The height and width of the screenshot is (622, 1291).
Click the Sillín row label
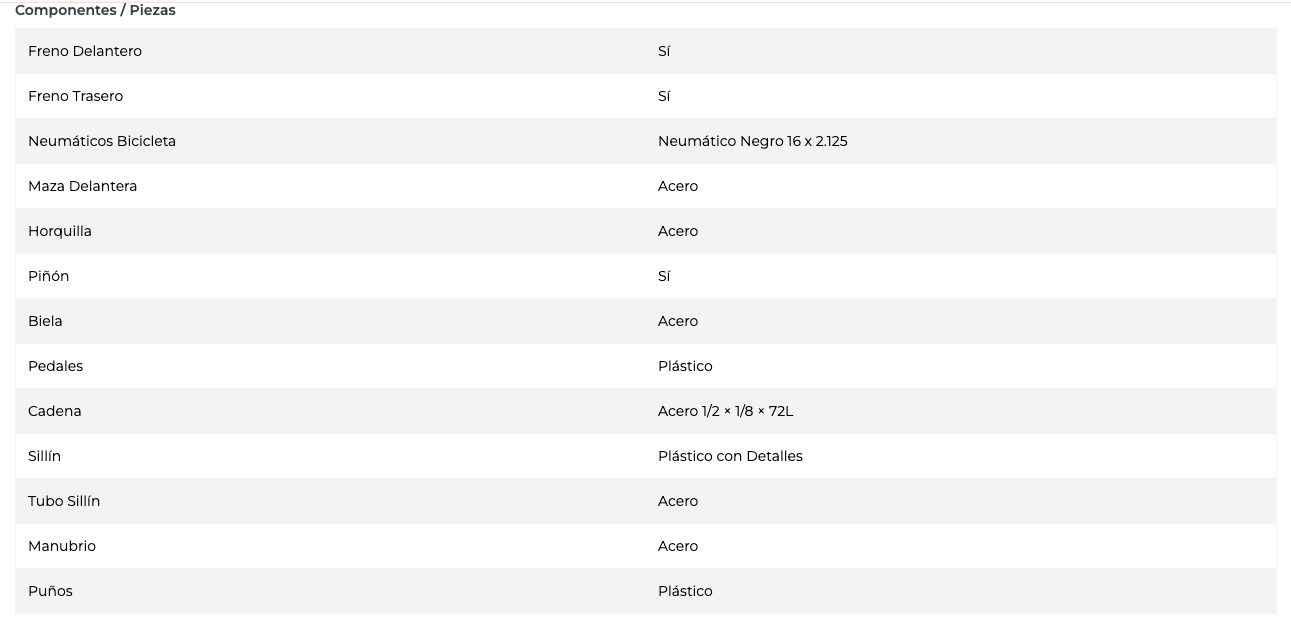45,456
